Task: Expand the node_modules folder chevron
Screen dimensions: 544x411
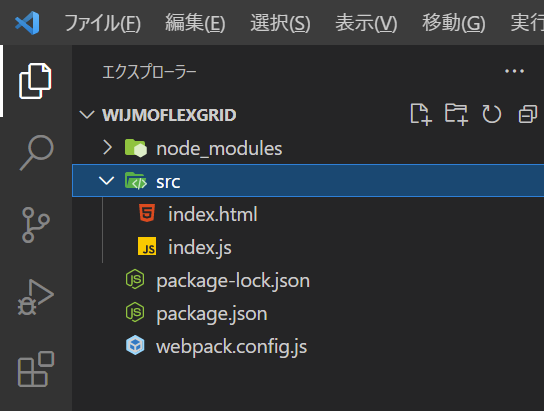Action: click(x=108, y=148)
